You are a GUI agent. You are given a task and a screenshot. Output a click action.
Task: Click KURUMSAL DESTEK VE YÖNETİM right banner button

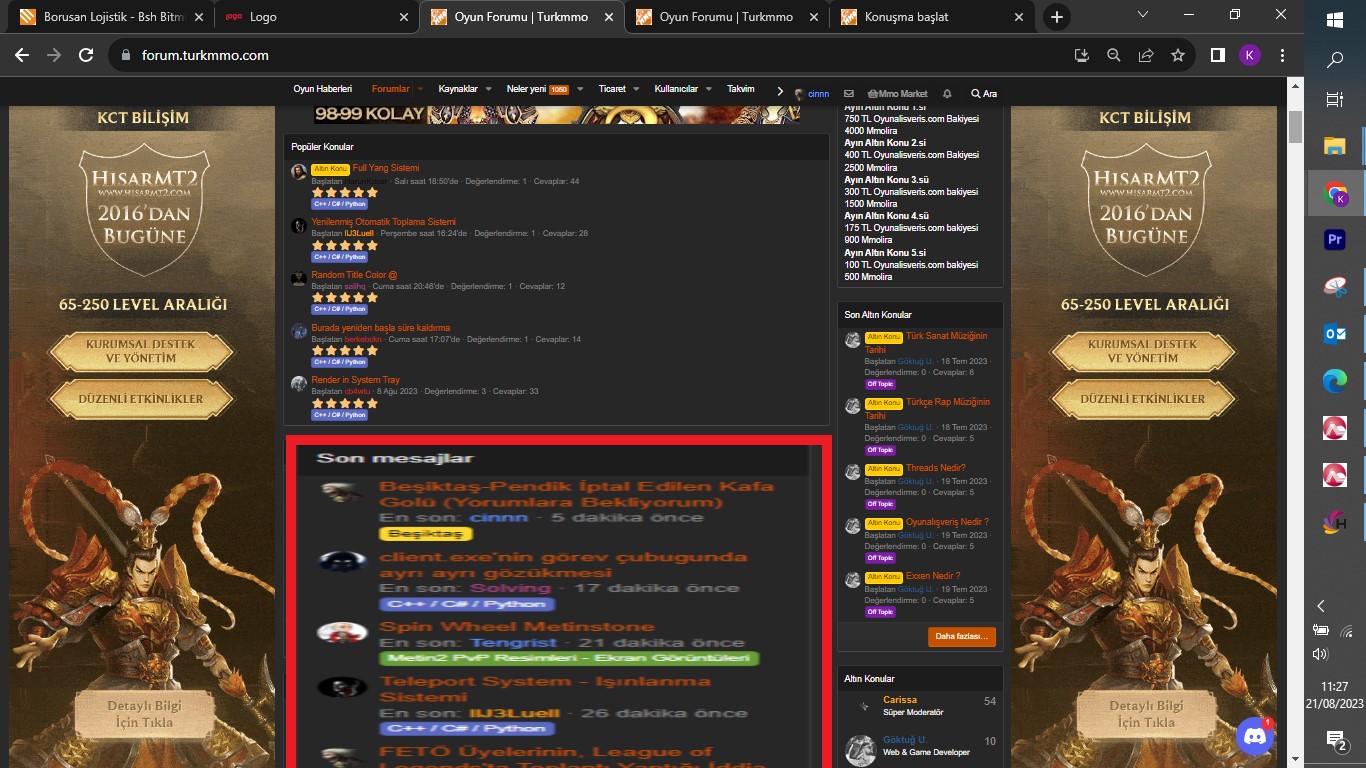[x=1142, y=351]
